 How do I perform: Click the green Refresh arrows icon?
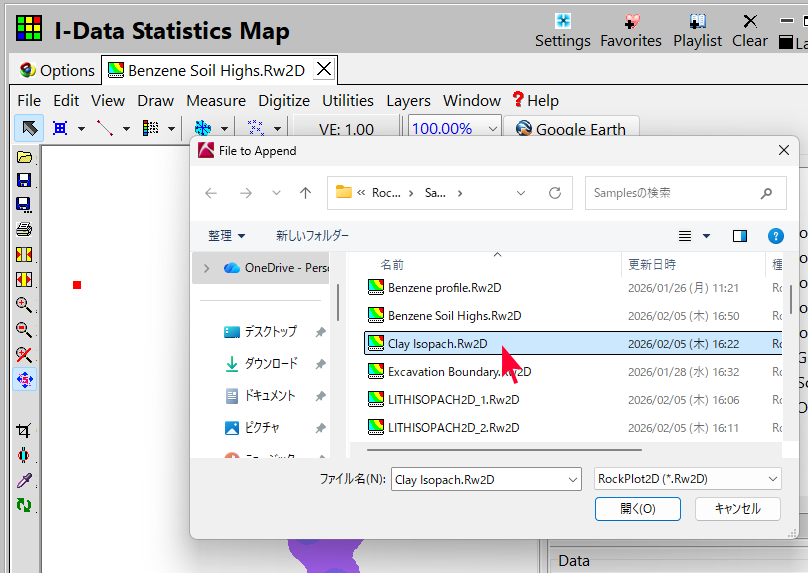click(24, 505)
